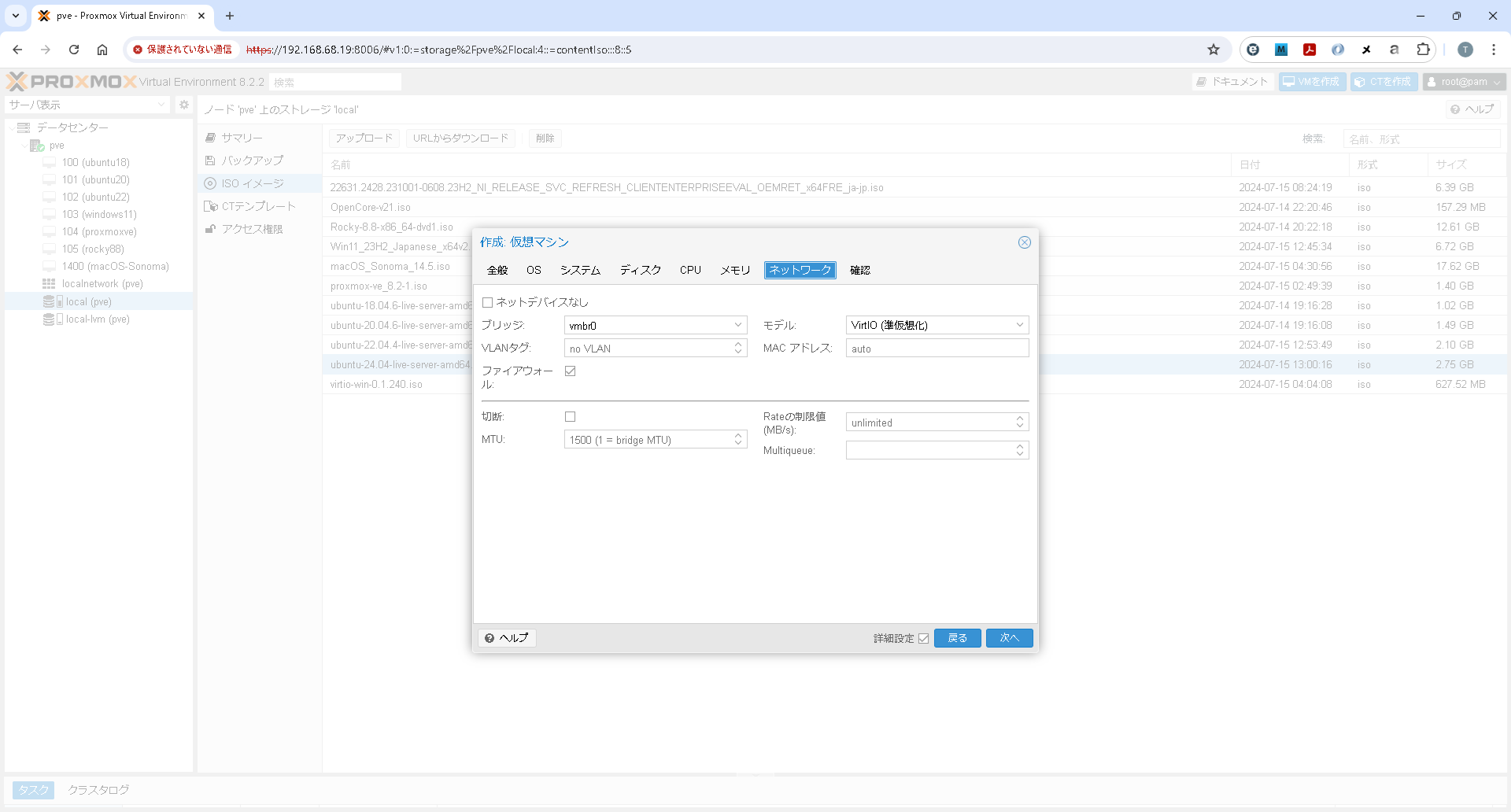Image resolution: width=1511 pixels, height=812 pixels.
Task: Click the Next button
Action: [1009, 638]
